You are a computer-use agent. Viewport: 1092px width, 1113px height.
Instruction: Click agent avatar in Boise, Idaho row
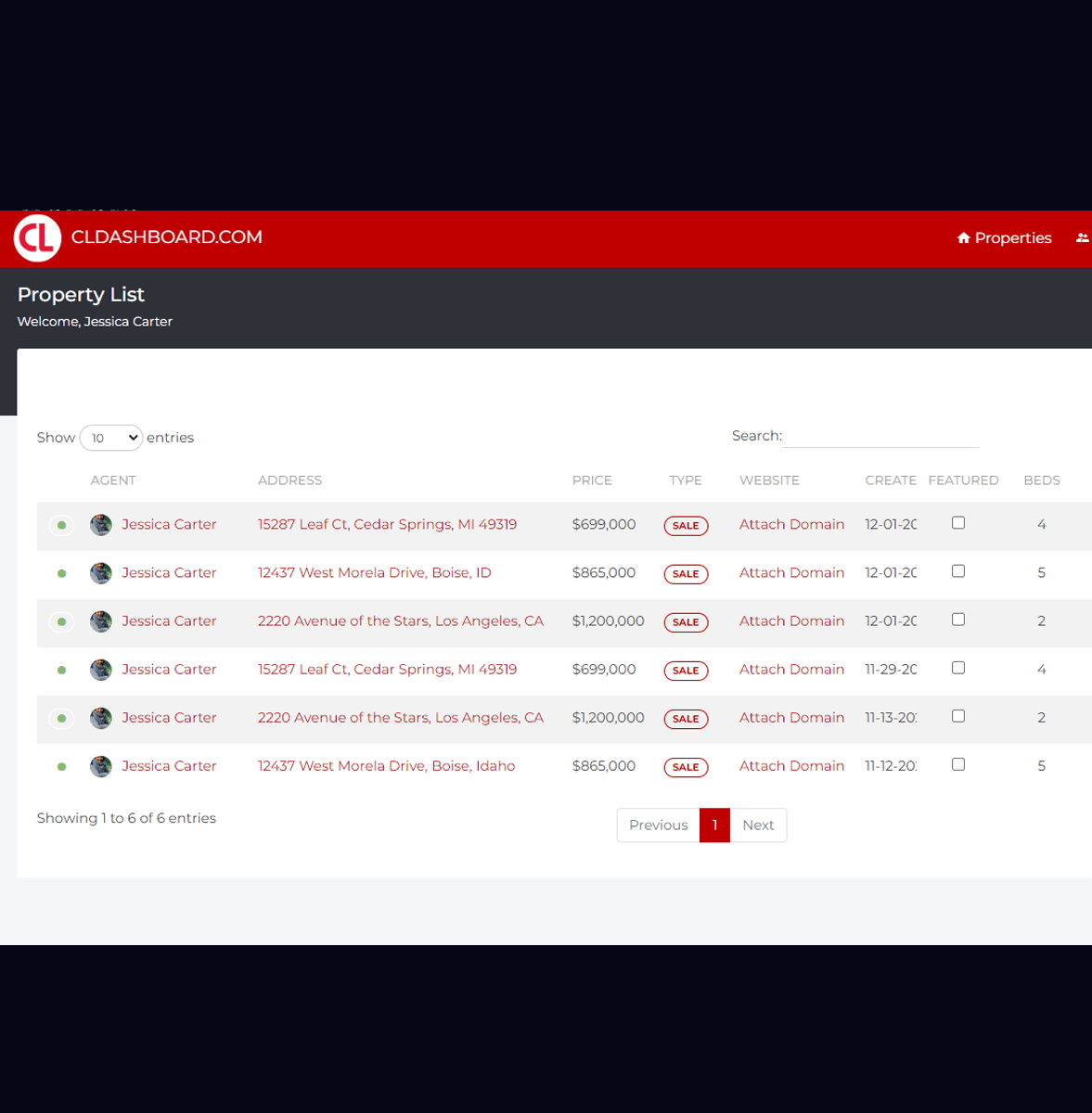pyautogui.click(x=101, y=766)
